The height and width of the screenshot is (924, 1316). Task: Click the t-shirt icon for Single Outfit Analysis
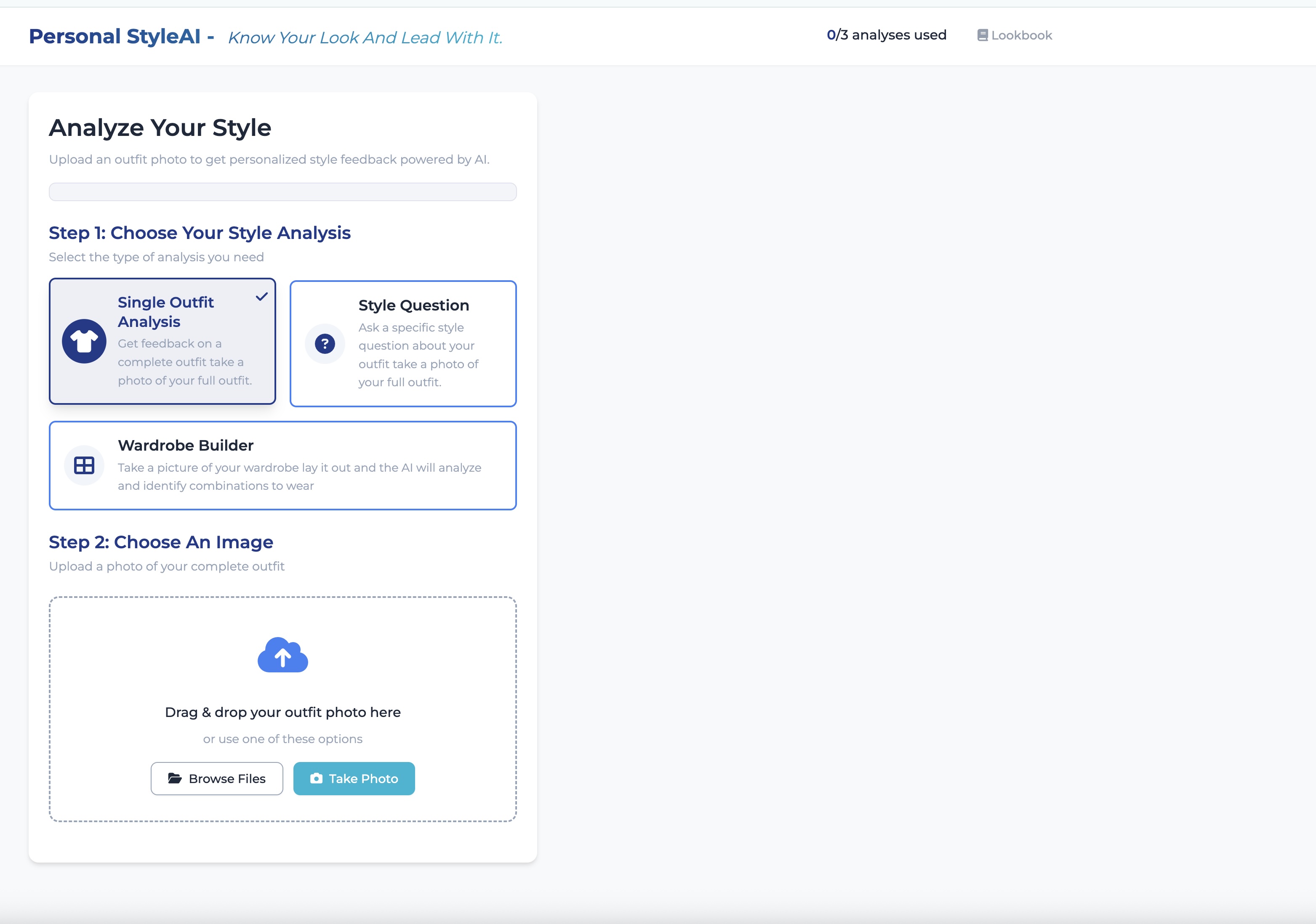[84, 341]
